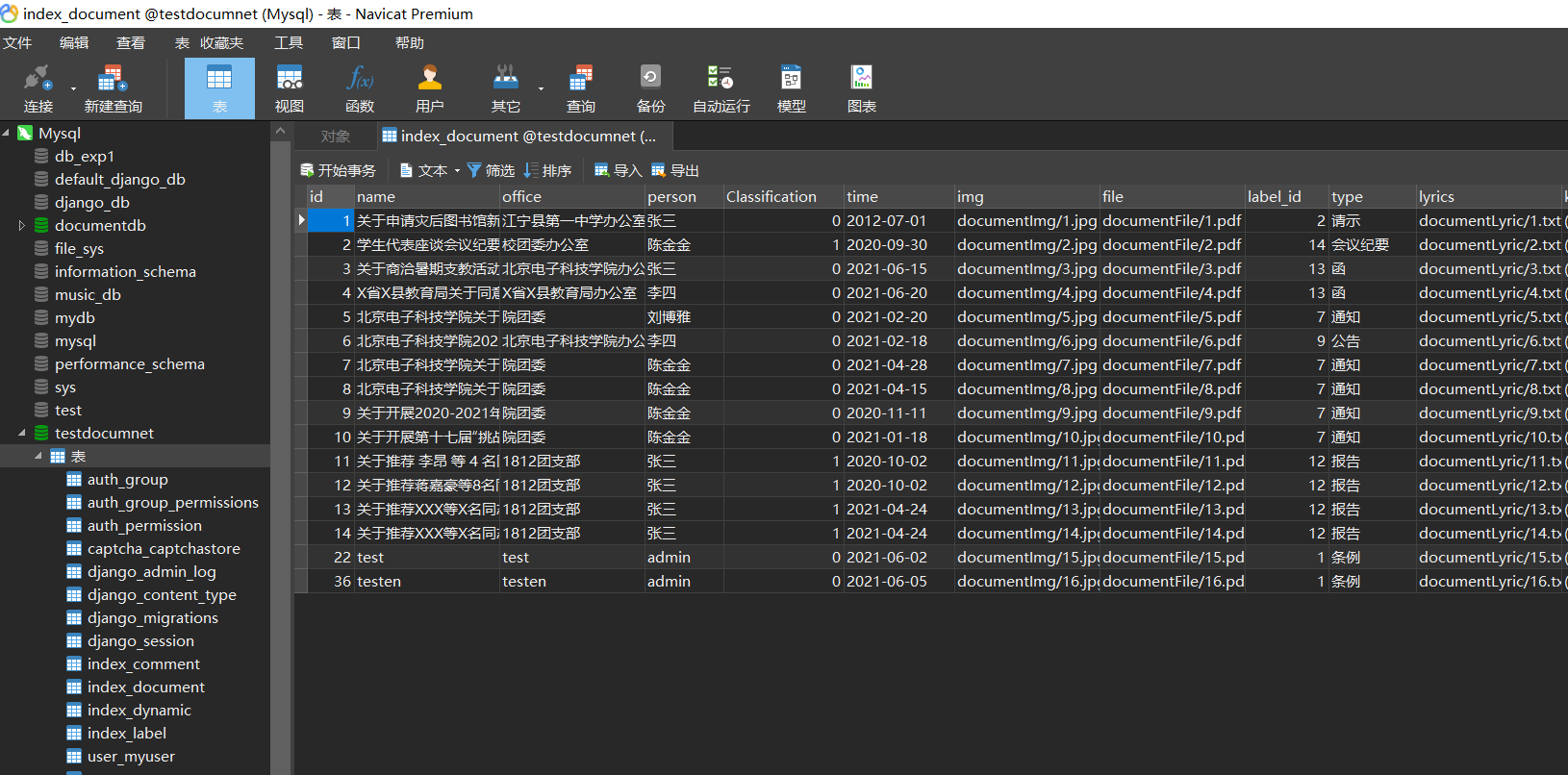Select the Table (表) toolbar button

coord(219,88)
